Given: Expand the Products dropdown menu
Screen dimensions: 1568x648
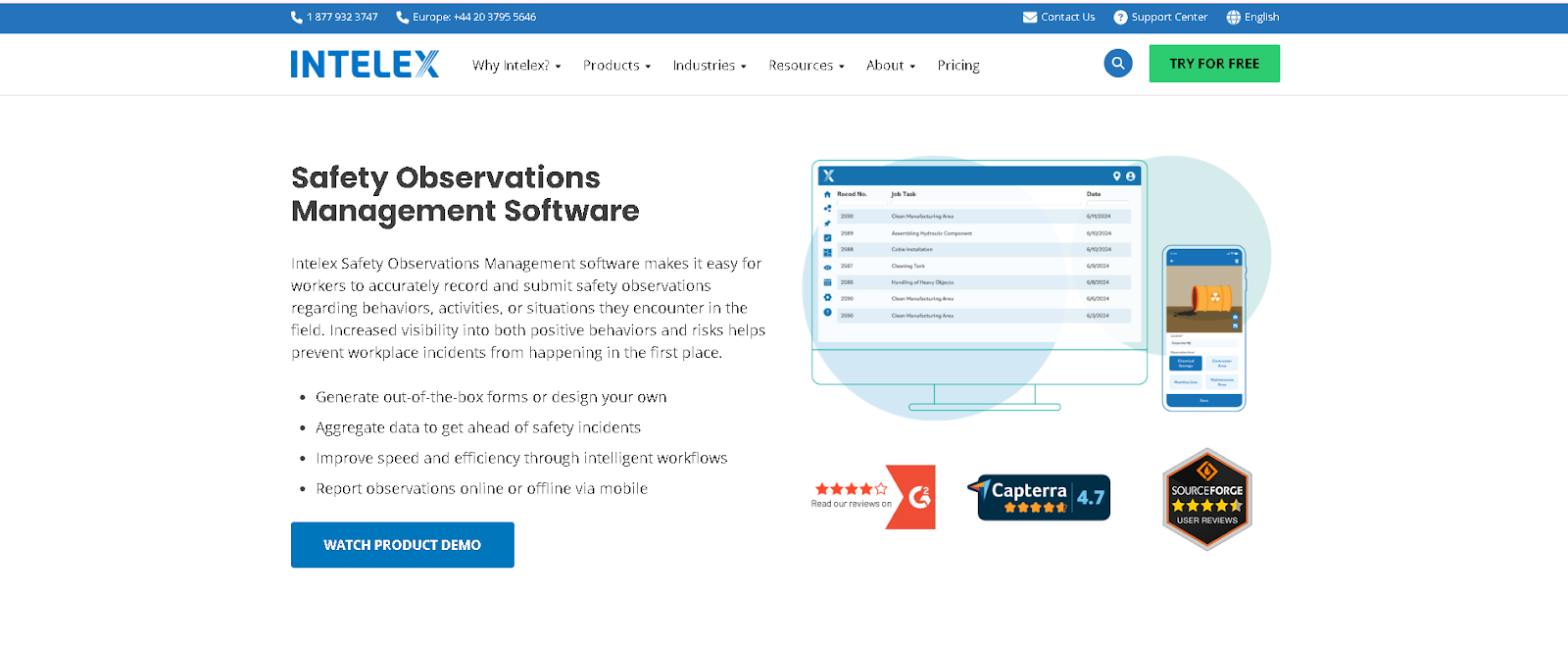Looking at the screenshot, I should 617,66.
